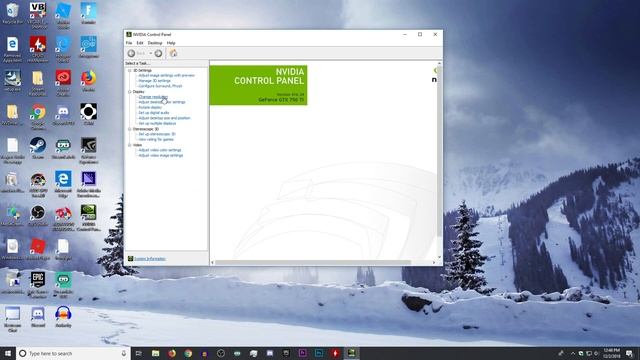Viewport: 640px width, 360px height.
Task: Open Task View from the taskbar
Action: (x=139, y=353)
